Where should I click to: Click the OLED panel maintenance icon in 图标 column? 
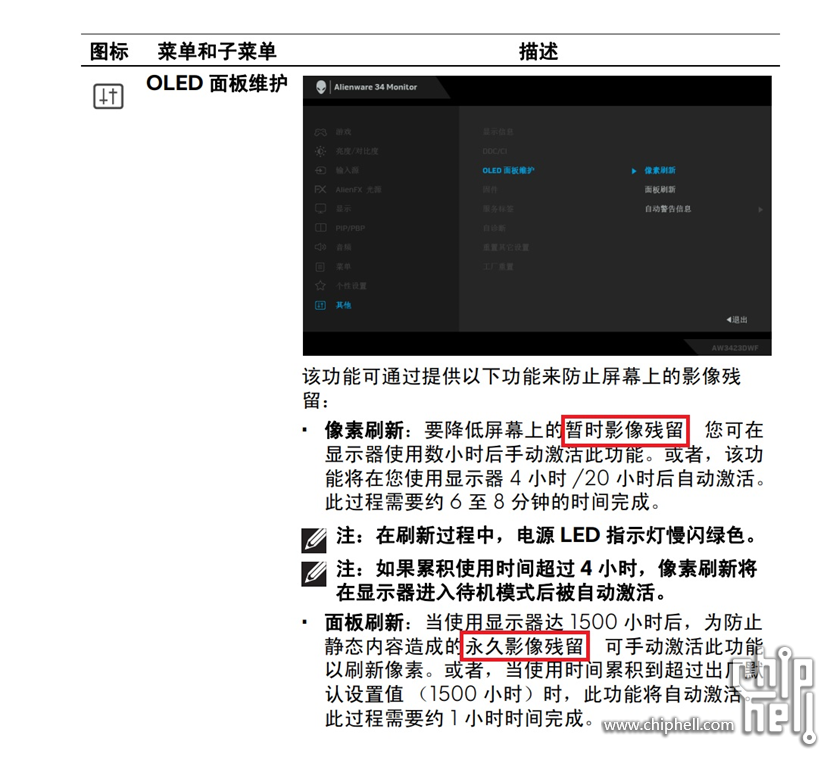pos(109,96)
